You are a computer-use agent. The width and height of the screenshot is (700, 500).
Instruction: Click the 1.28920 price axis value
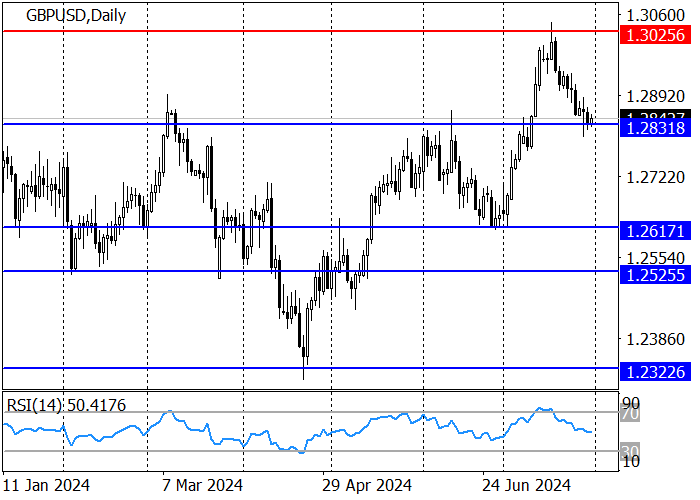656,96
